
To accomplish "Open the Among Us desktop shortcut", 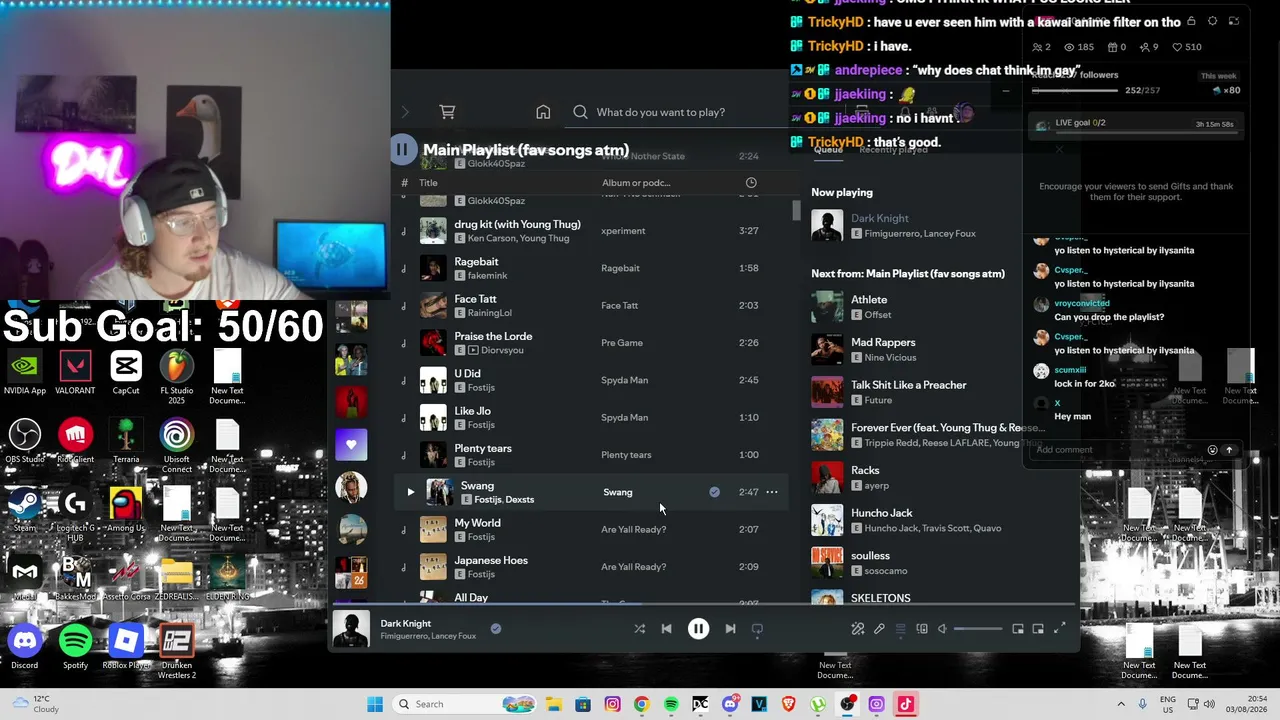I will (x=126, y=510).
